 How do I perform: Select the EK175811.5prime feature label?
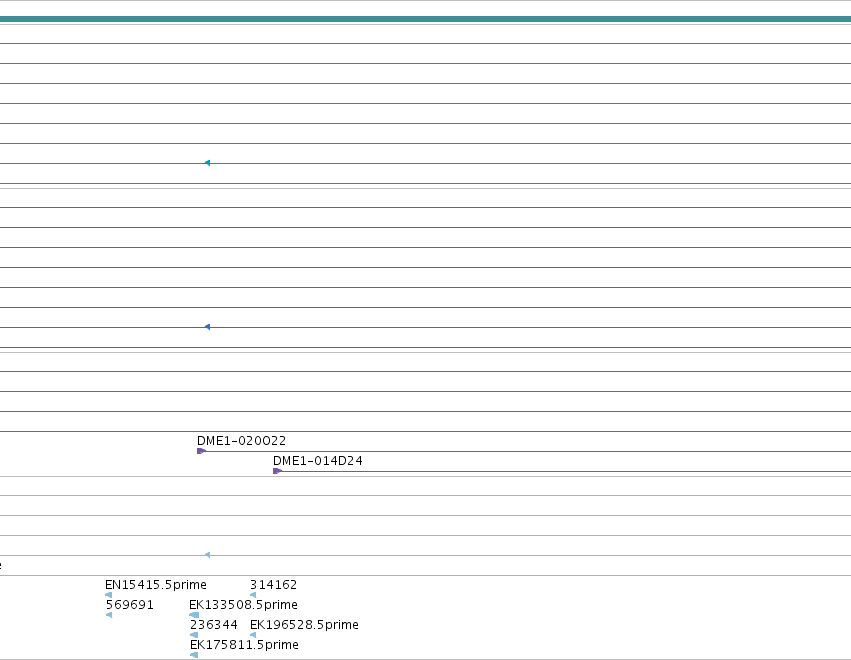(x=244, y=645)
